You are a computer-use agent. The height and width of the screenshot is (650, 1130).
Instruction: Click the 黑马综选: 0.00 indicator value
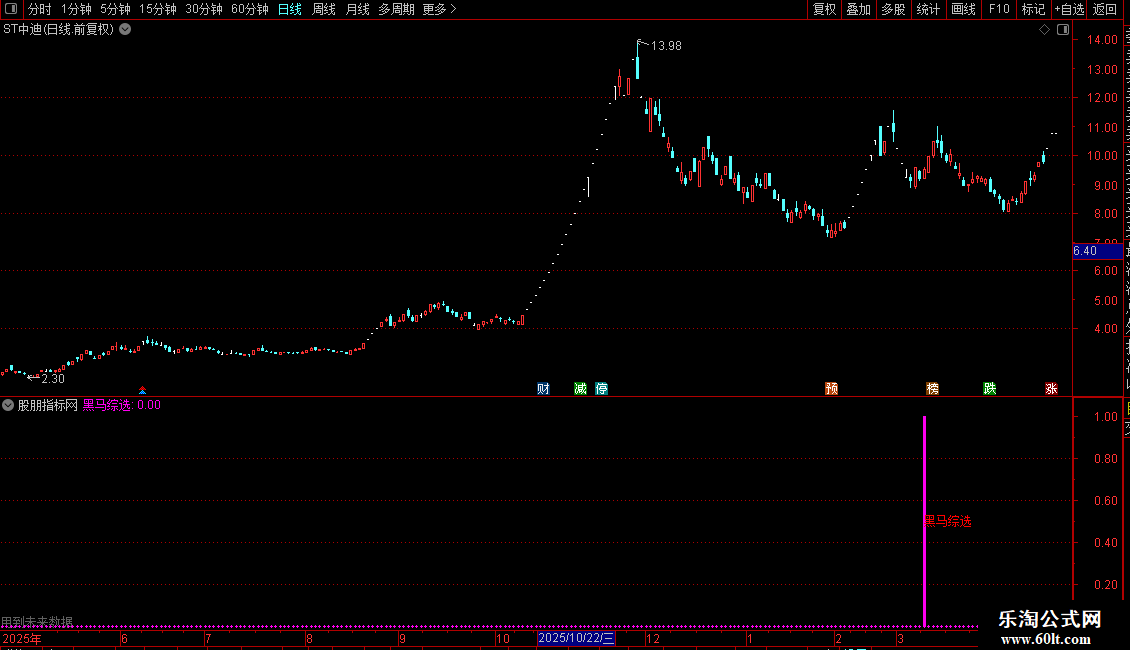pos(122,405)
